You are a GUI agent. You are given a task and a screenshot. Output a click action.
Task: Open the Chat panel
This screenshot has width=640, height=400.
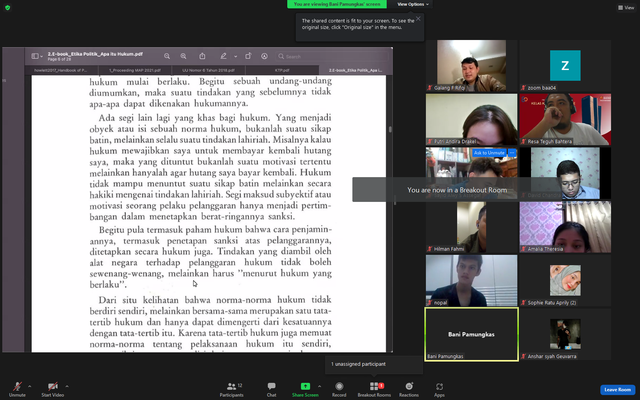(271, 389)
